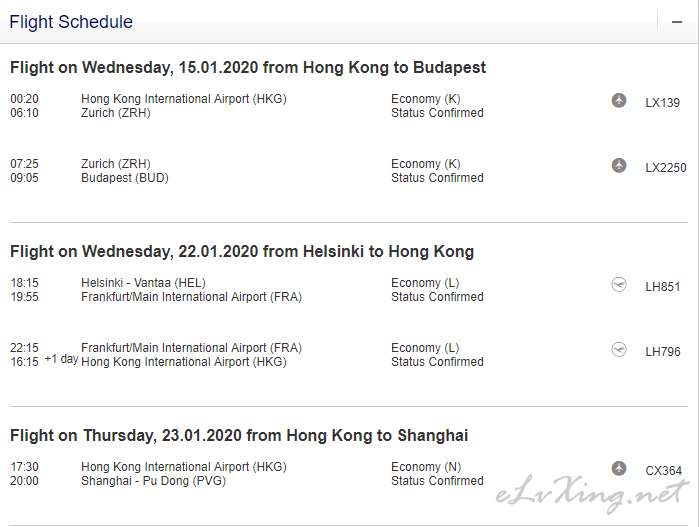Click the airline icon beside LX139
The image size is (700, 527).
point(619,100)
